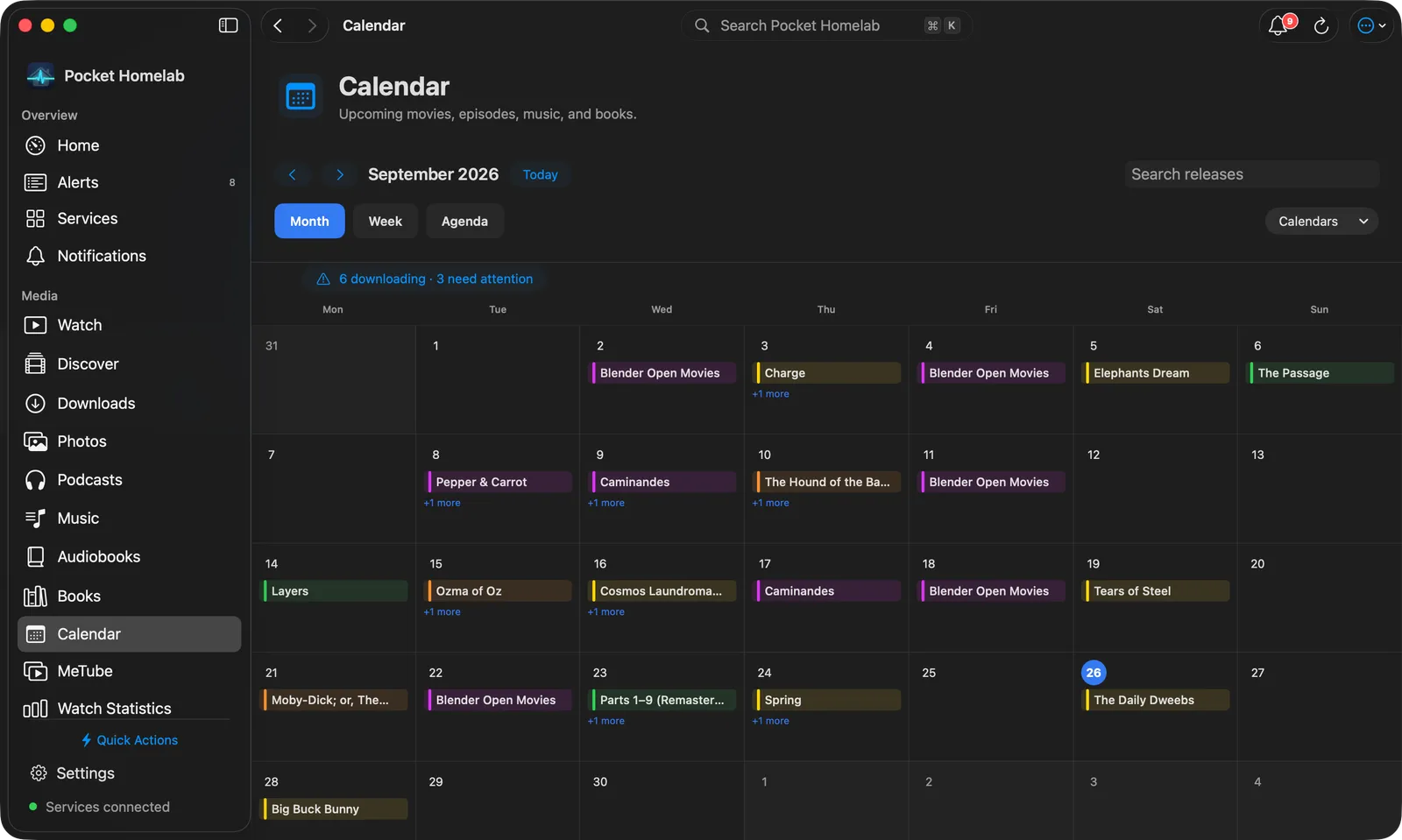
Task: Expand +1 more on September 15
Action: [442, 612]
